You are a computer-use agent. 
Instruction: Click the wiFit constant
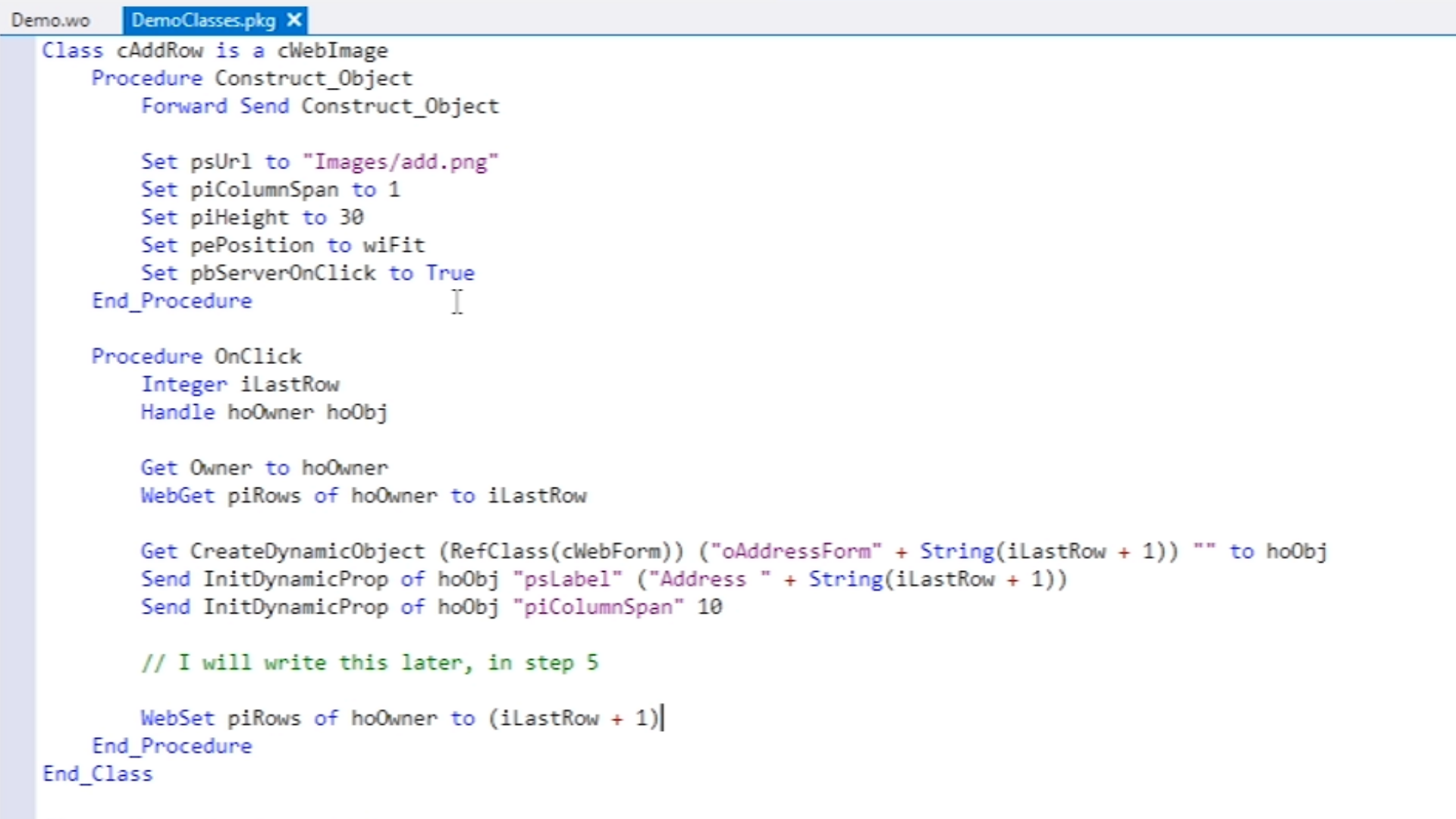click(394, 246)
